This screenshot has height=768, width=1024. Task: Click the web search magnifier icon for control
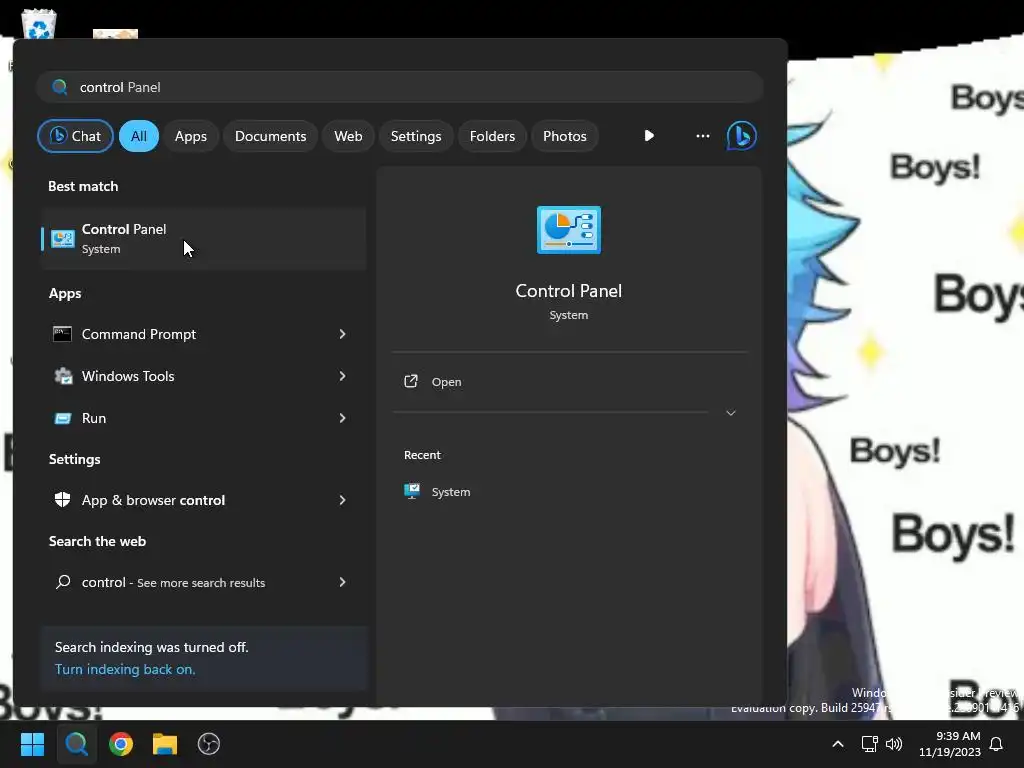coord(63,582)
